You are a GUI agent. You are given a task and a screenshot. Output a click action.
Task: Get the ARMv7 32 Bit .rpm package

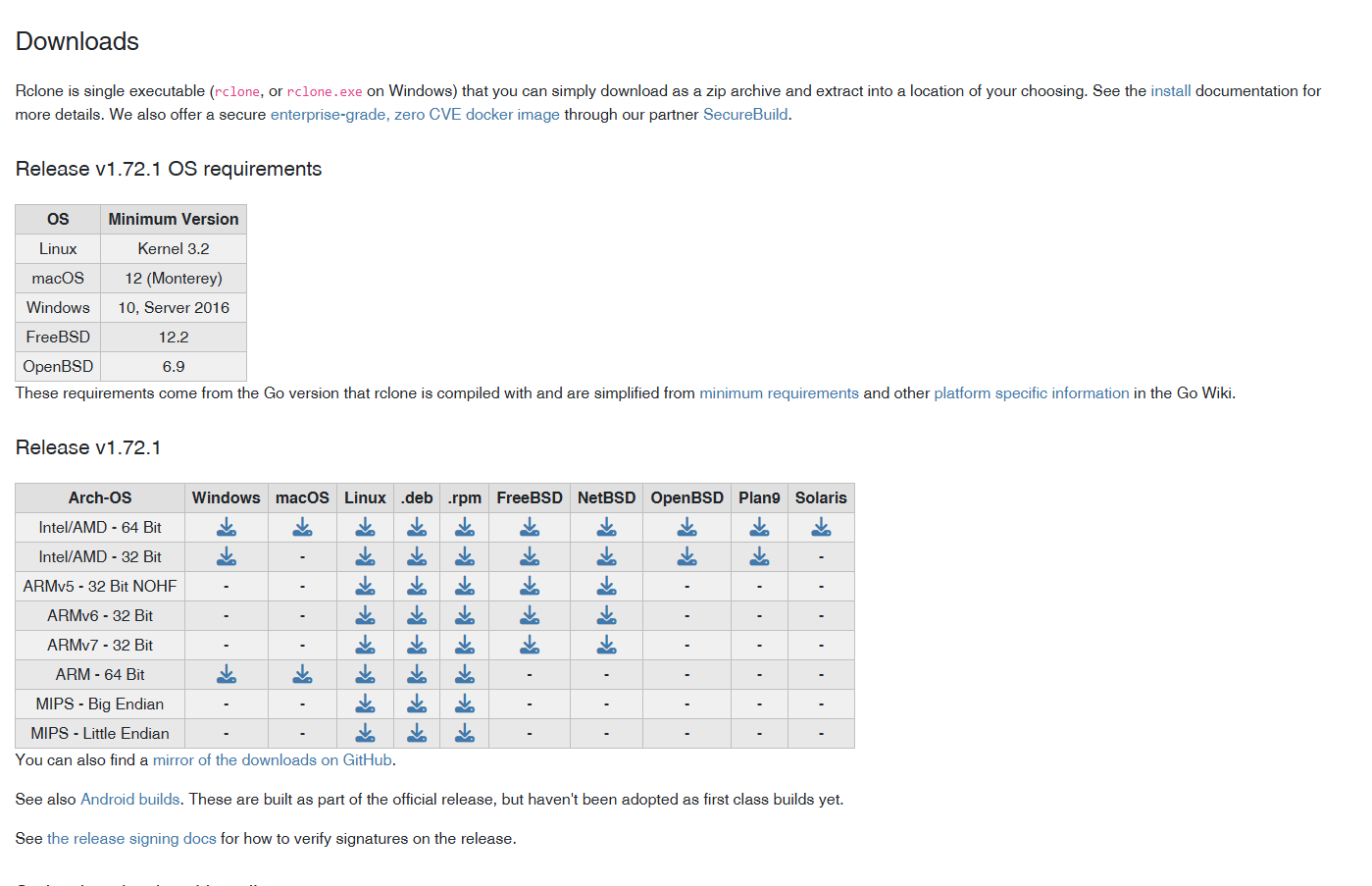click(465, 645)
